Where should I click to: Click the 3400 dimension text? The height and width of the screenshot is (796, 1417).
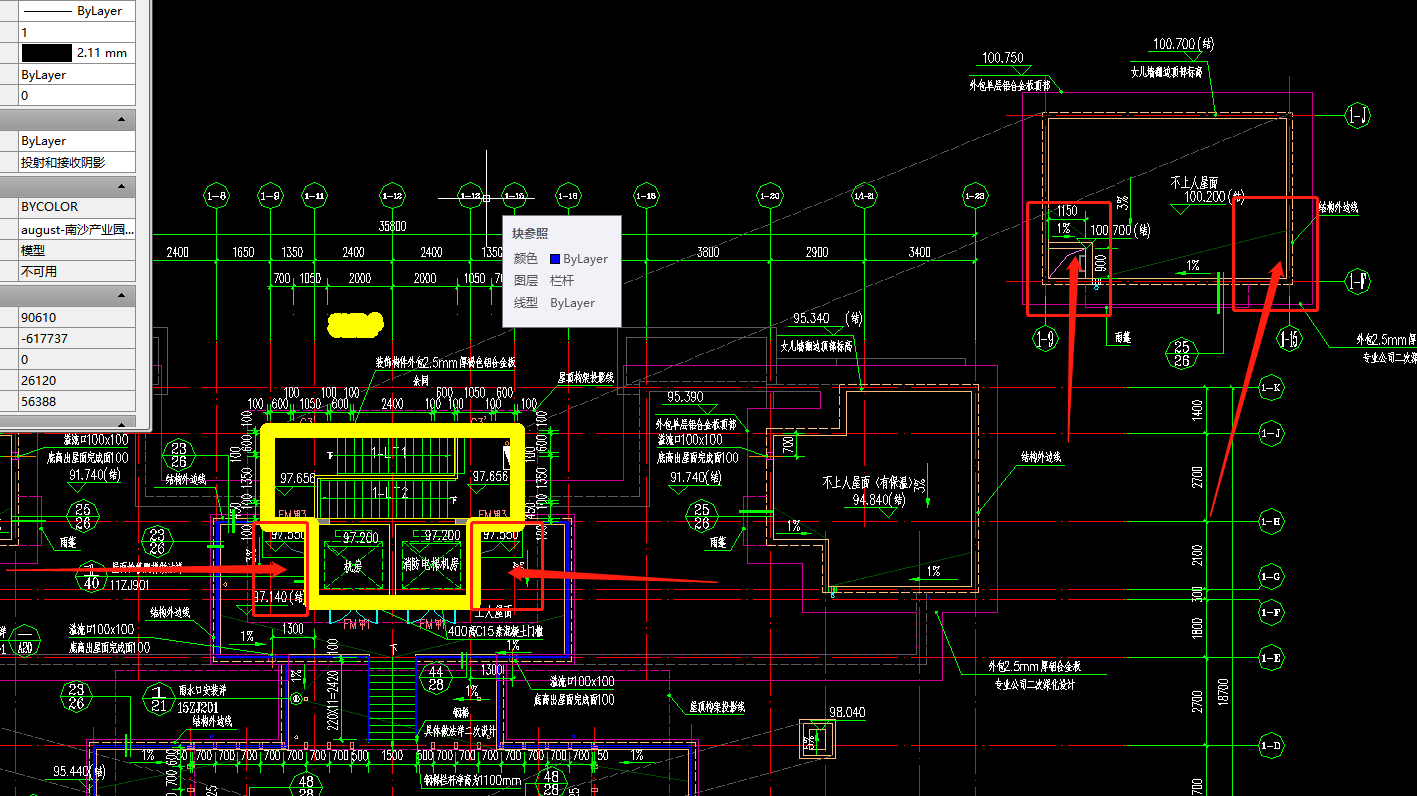pos(919,253)
